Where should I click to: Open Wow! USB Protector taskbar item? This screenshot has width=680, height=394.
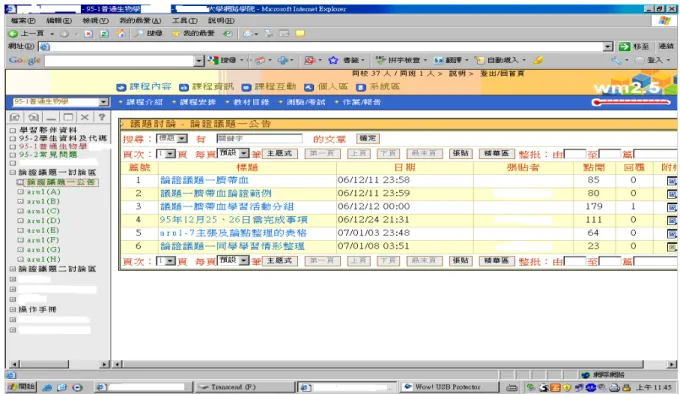(x=450, y=387)
